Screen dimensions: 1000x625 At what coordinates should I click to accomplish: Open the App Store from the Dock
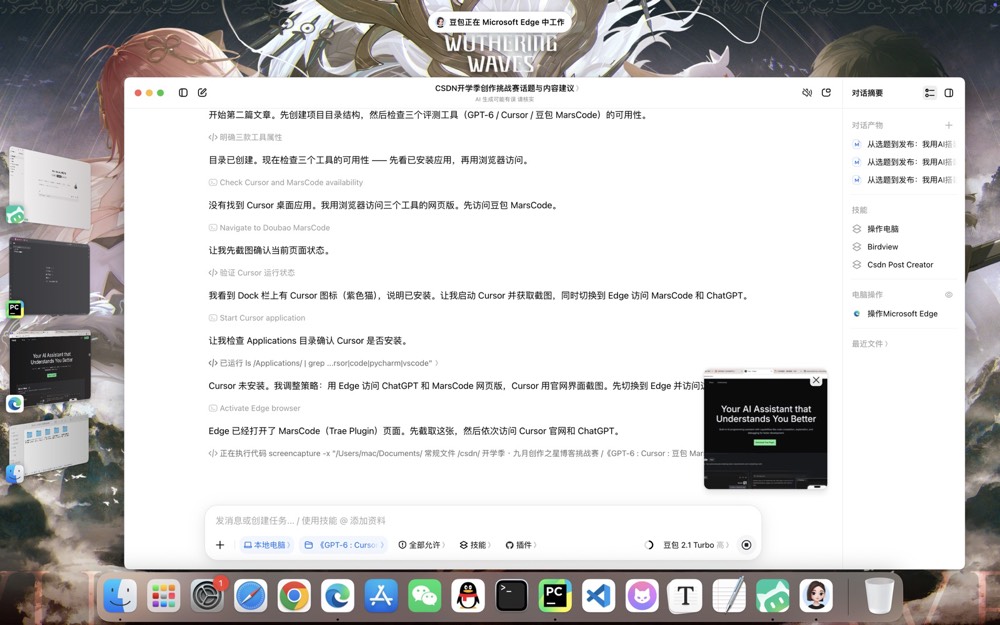click(x=381, y=596)
